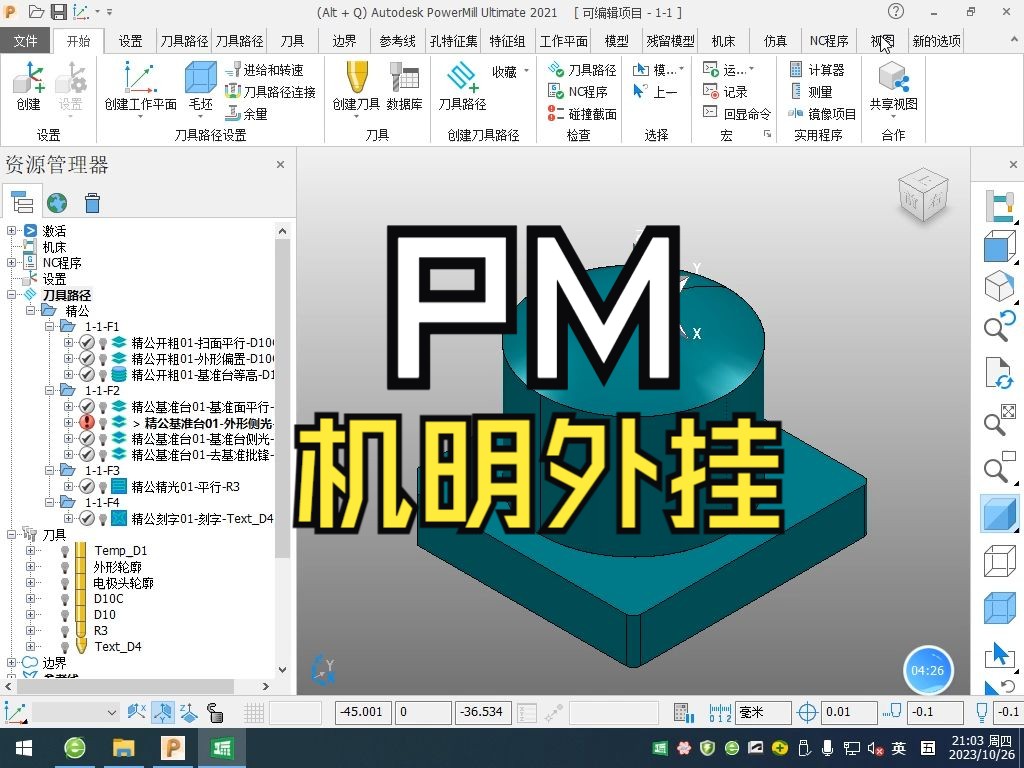
Task: Switch to the 仿真 ribbon tab
Action: [x=775, y=41]
